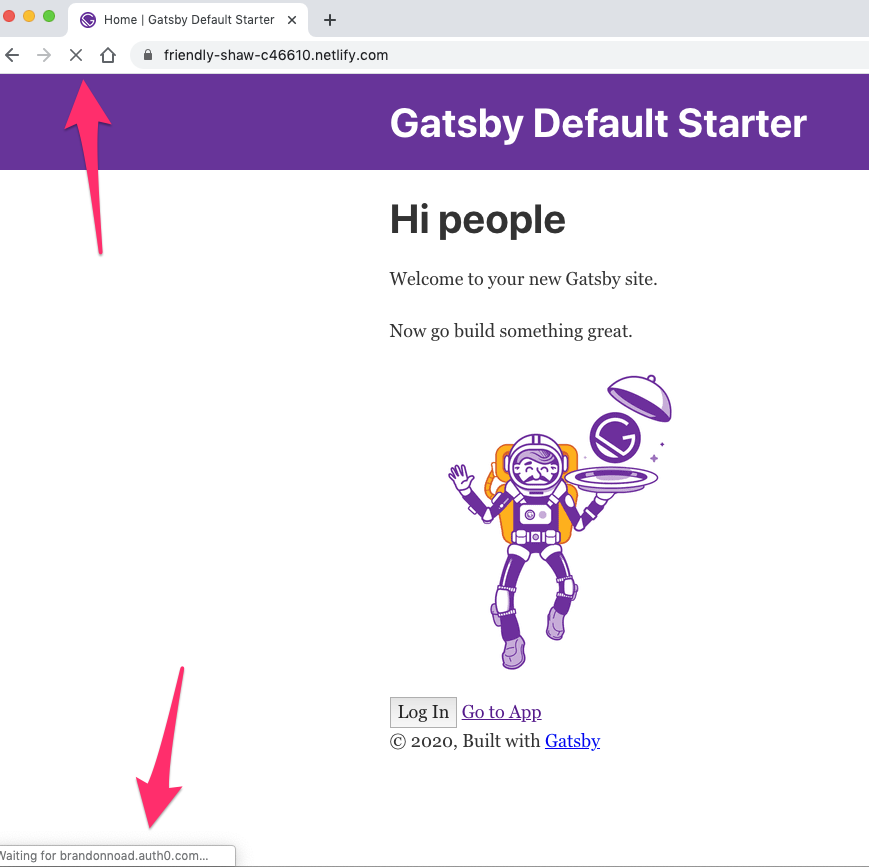
Task: Click the Log In button
Action: click(423, 712)
